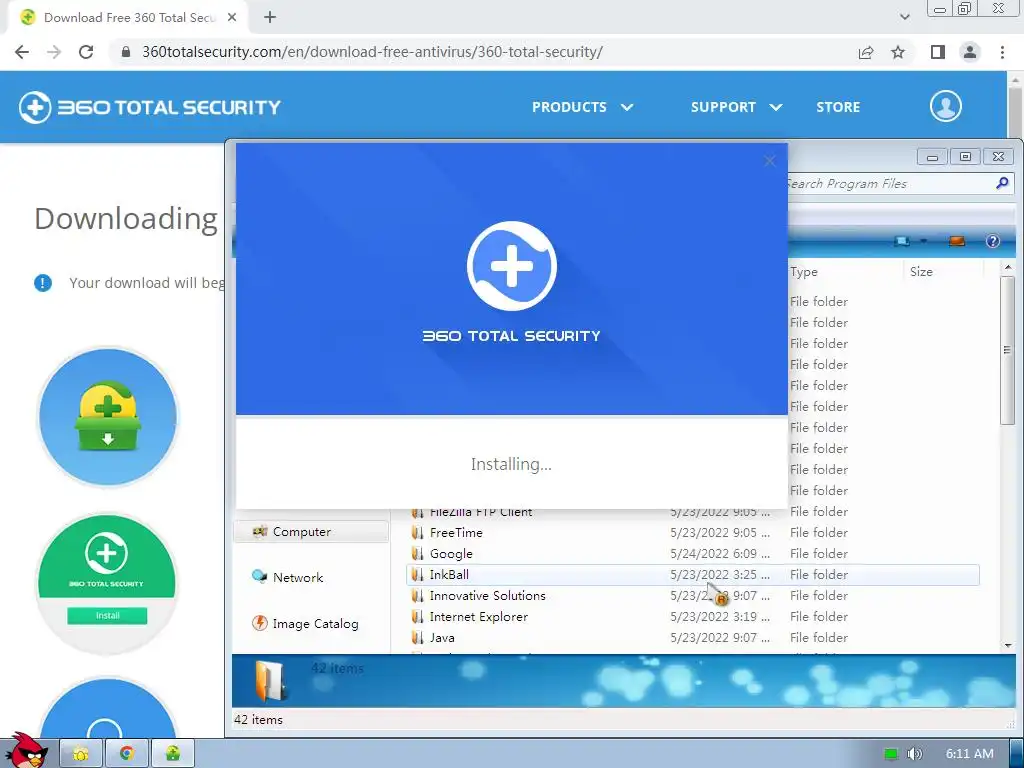Click the scroll-down arrow in explorer file list
Image resolution: width=1024 pixels, height=768 pixels.
click(1008, 646)
